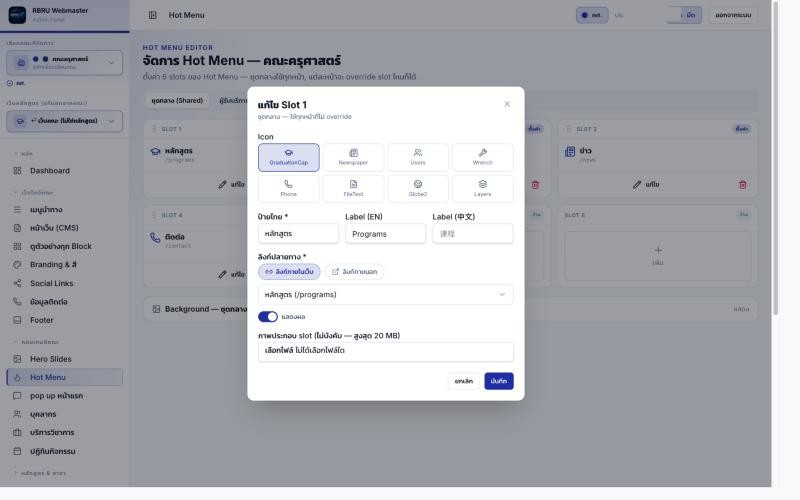Close the Slot 1 edit dialog
Screen dimensions: 800x500
(507, 104)
